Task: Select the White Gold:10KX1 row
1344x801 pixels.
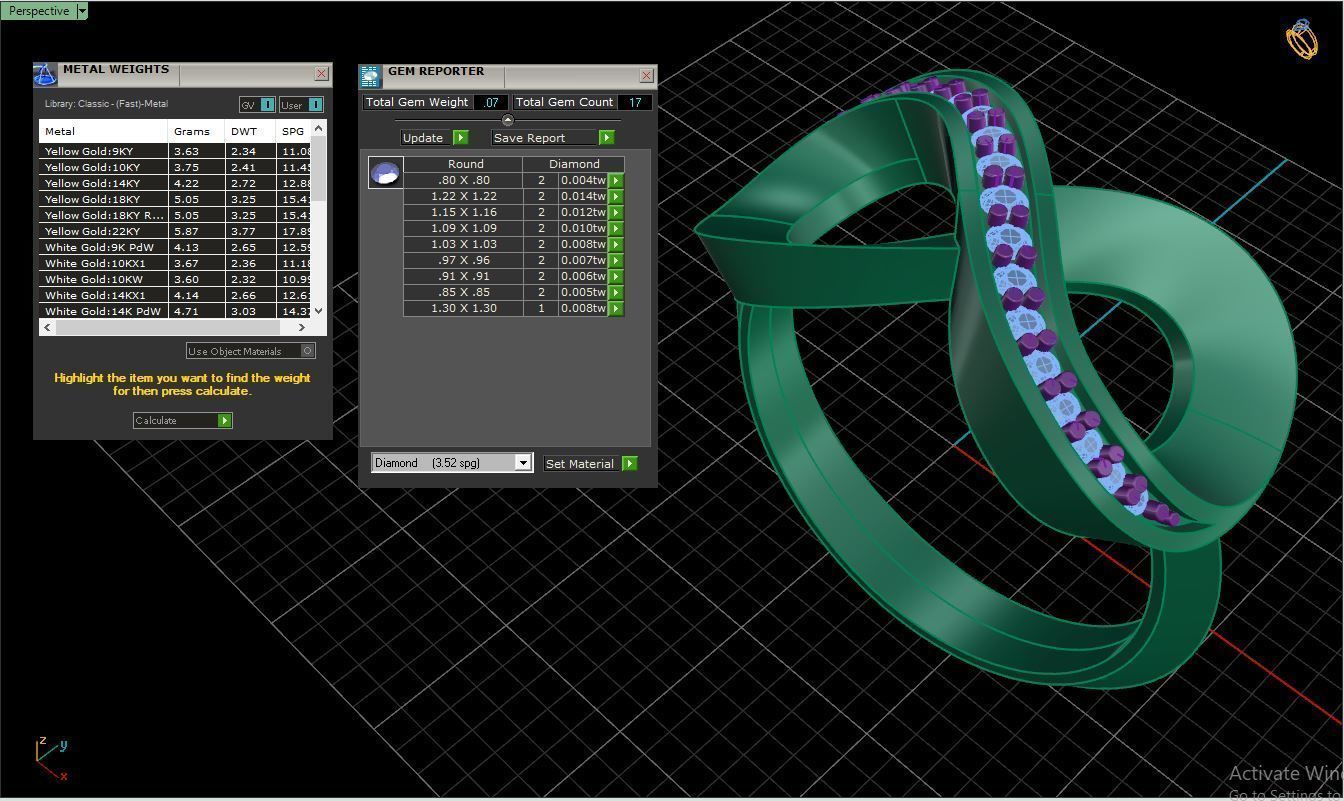Action: pos(176,263)
